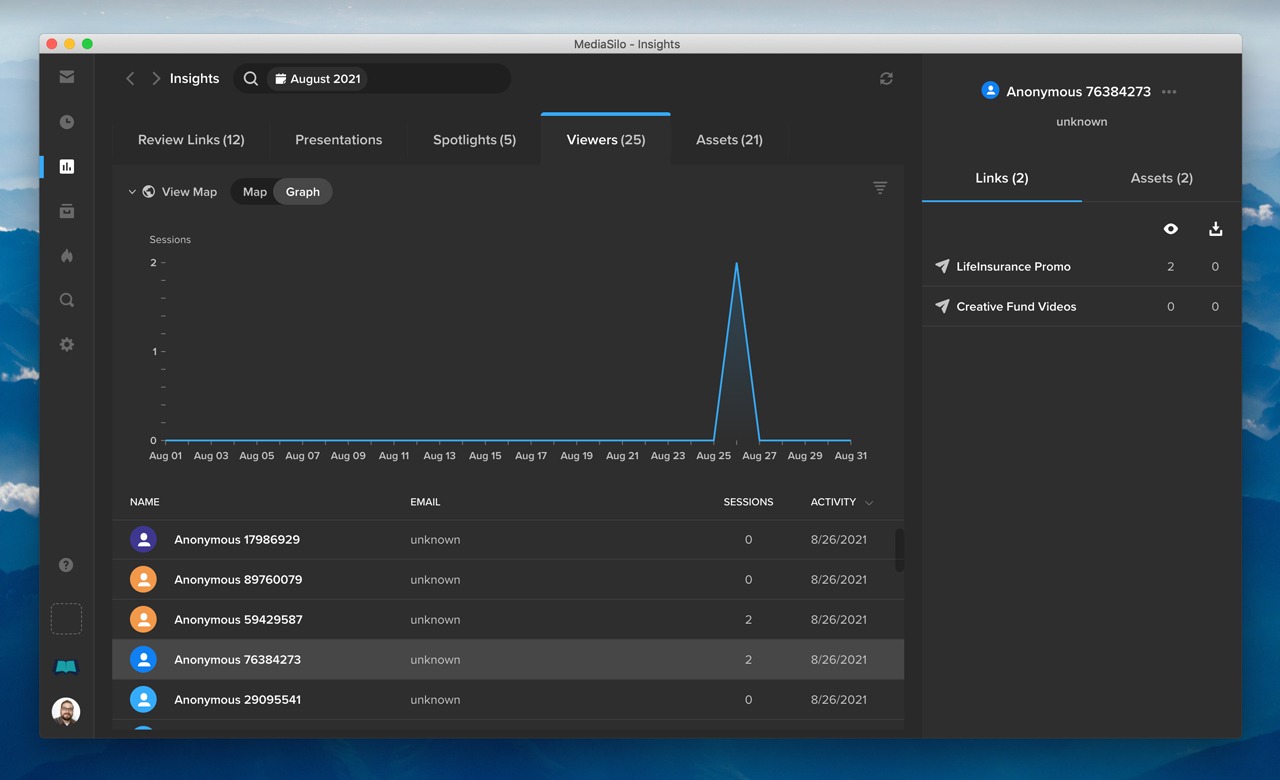Toggle the Graph view mode
1280x780 pixels.
tap(302, 191)
